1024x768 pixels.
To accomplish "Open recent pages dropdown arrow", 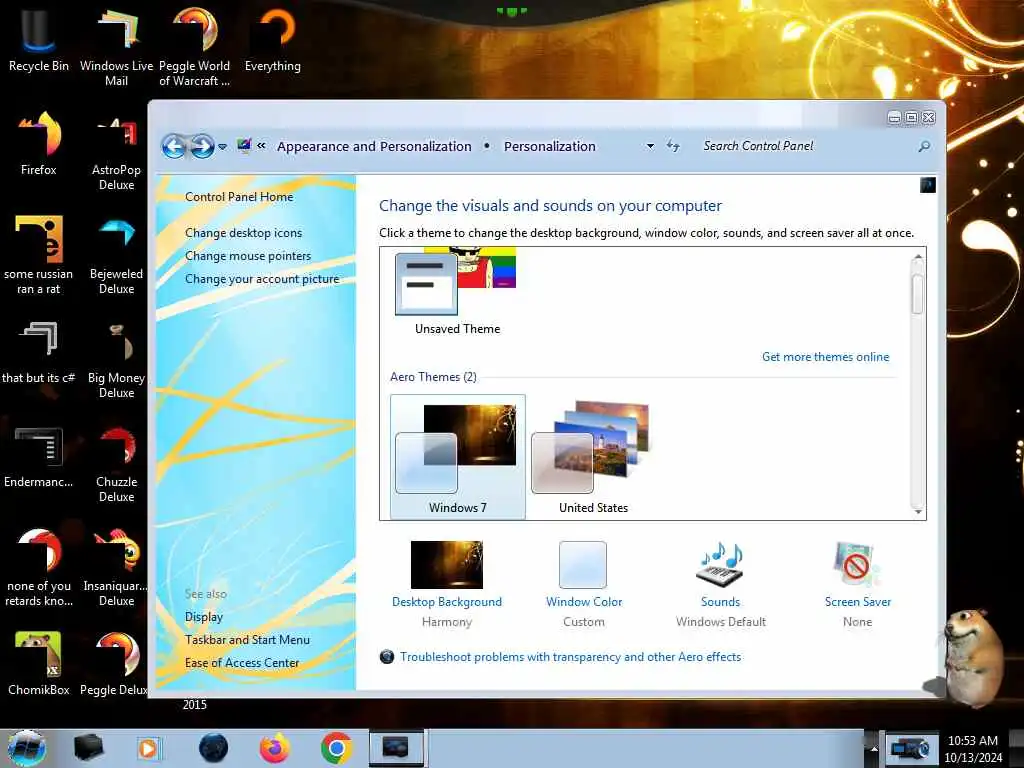I will pyautogui.click(x=223, y=147).
